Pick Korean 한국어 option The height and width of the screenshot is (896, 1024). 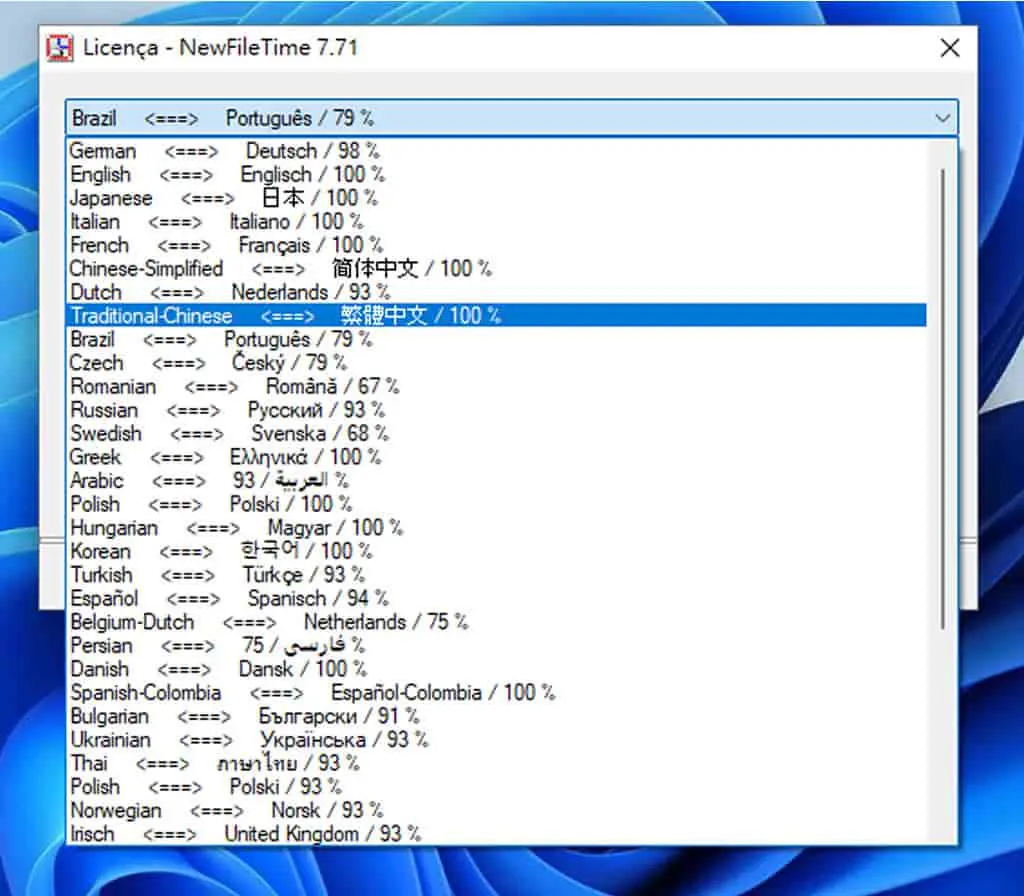click(x=497, y=551)
